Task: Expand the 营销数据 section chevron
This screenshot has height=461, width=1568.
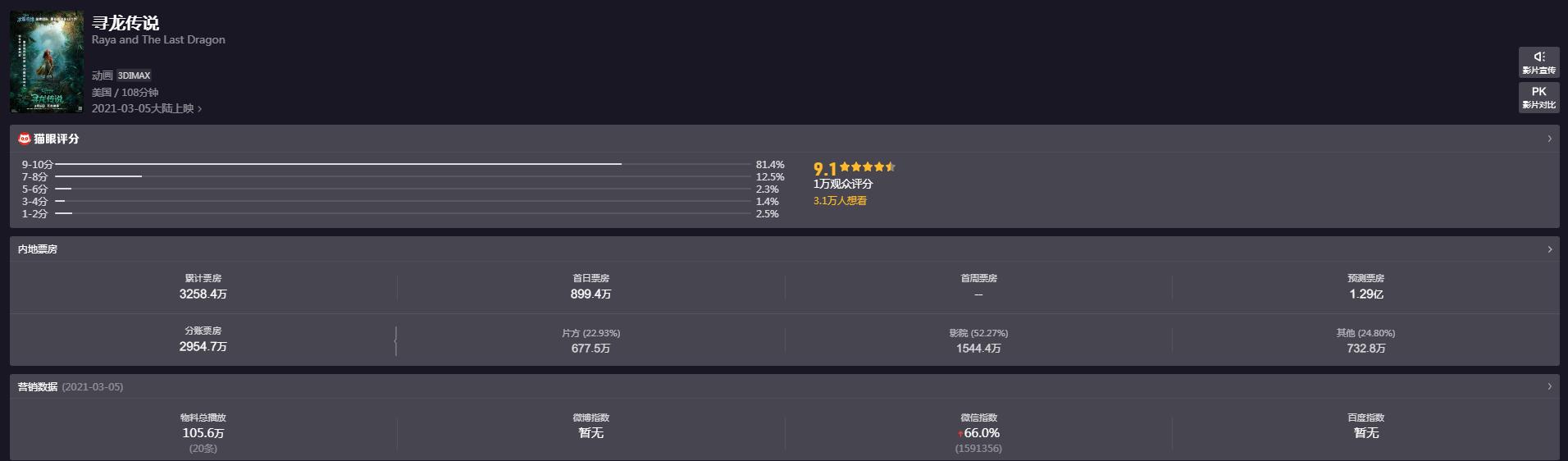Action: click(x=1549, y=386)
